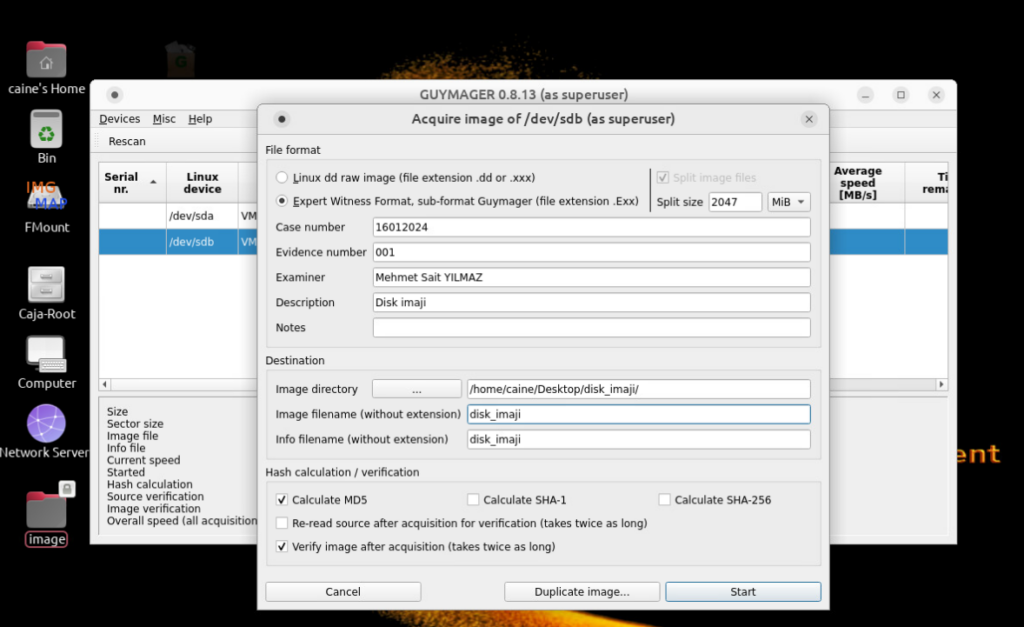The width and height of the screenshot is (1024, 627).
Task: Click the Average speed column header
Action: point(857,183)
